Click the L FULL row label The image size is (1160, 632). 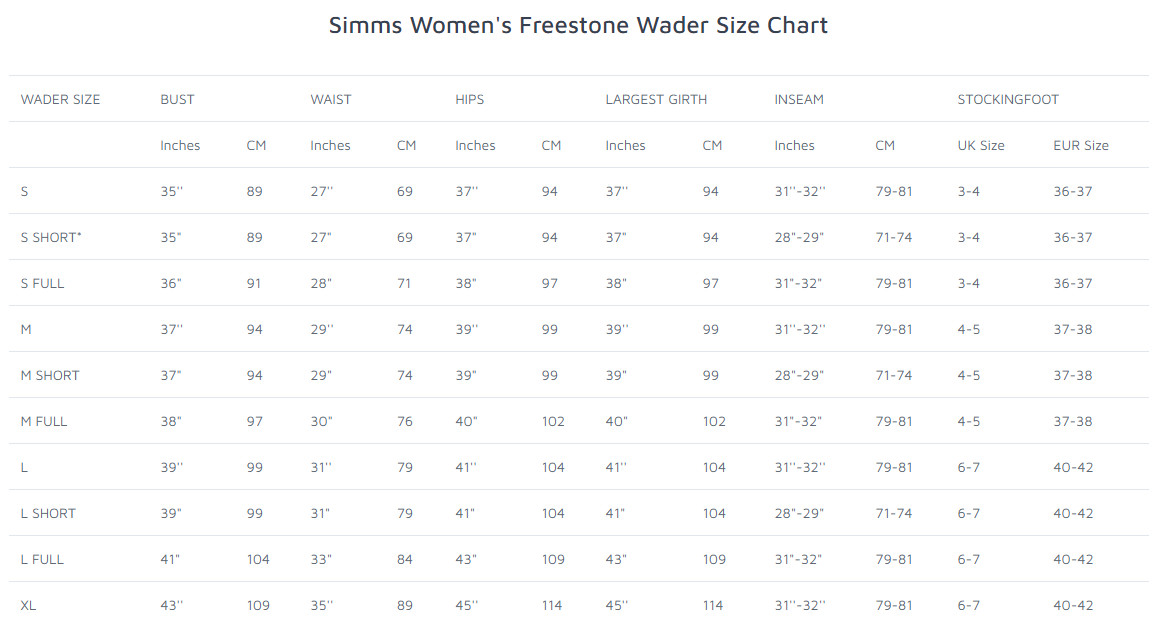42,559
